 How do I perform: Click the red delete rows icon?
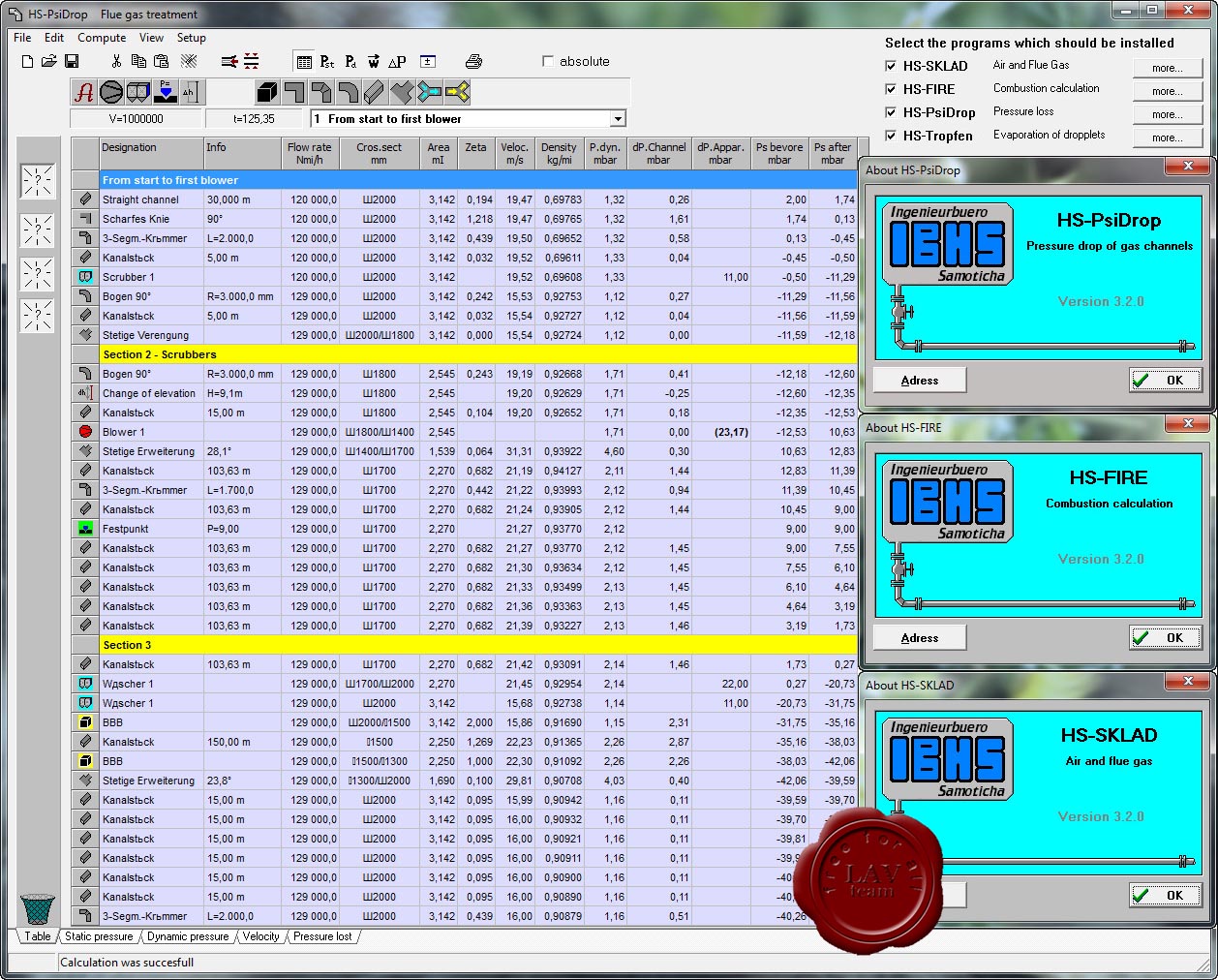[252, 61]
